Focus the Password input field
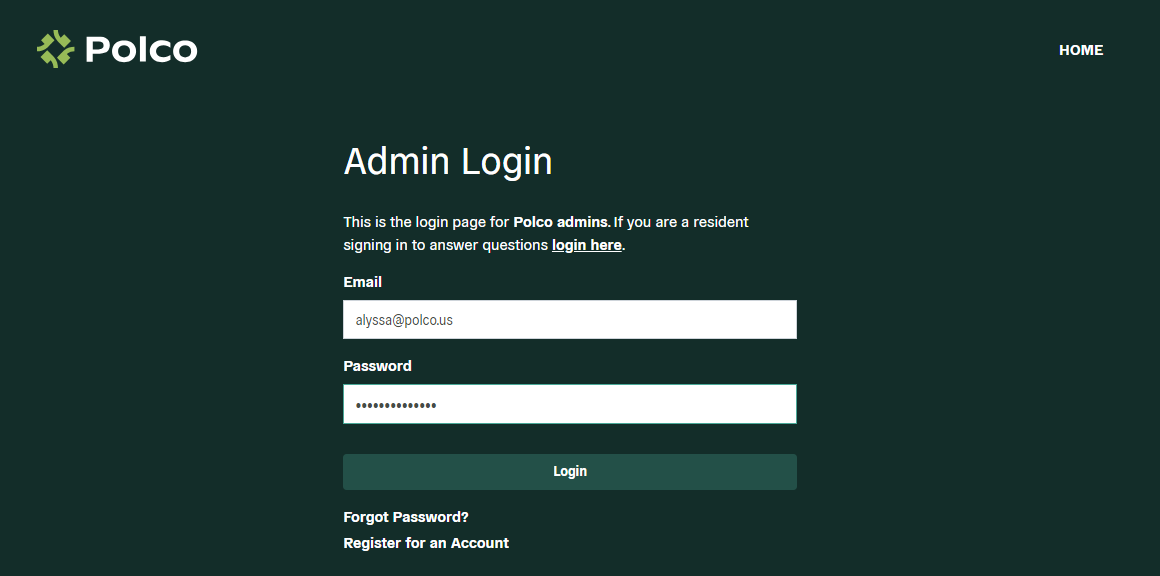Image resolution: width=1160 pixels, height=576 pixels. tap(569, 404)
